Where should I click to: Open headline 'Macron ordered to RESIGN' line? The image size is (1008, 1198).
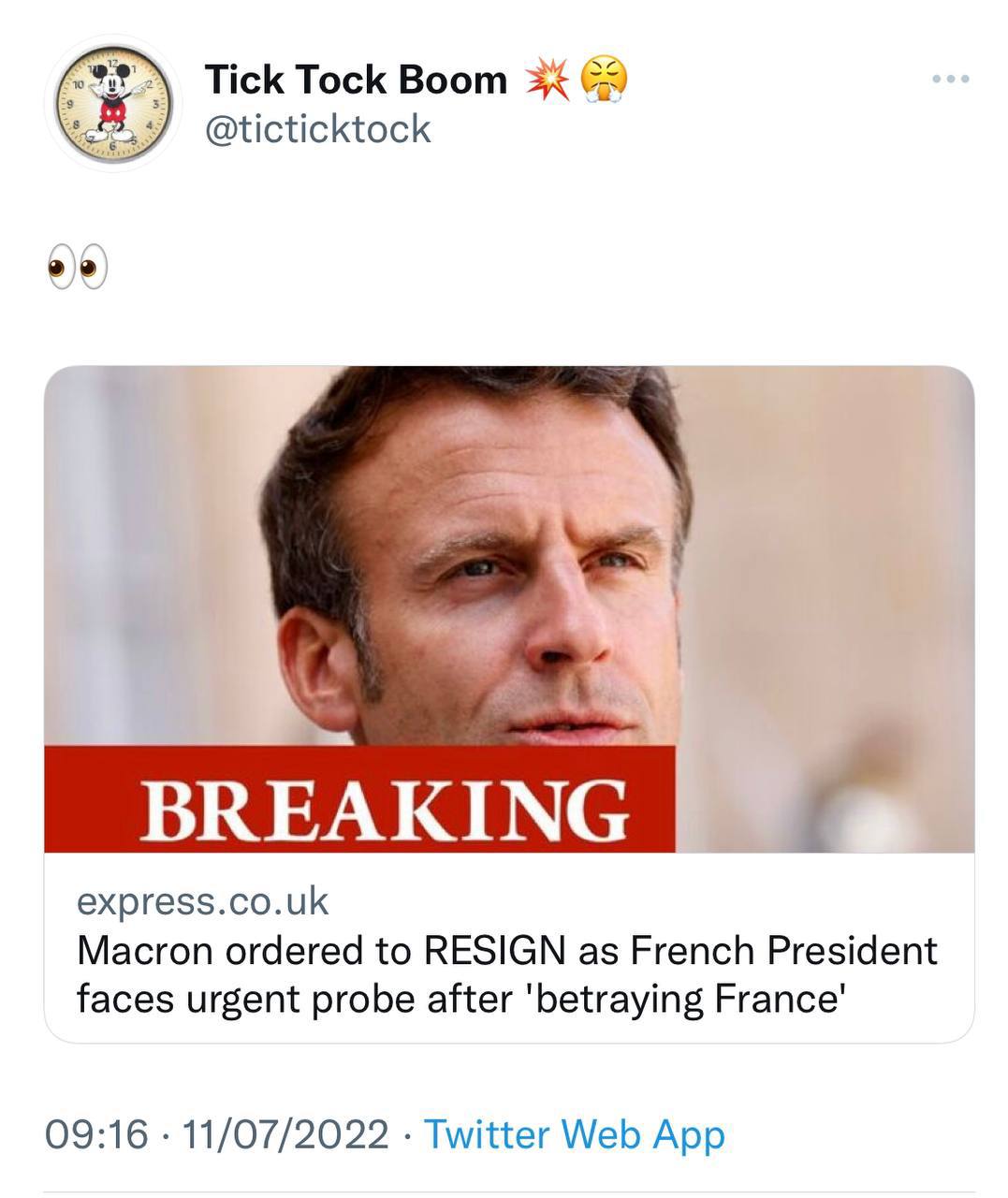505,951
